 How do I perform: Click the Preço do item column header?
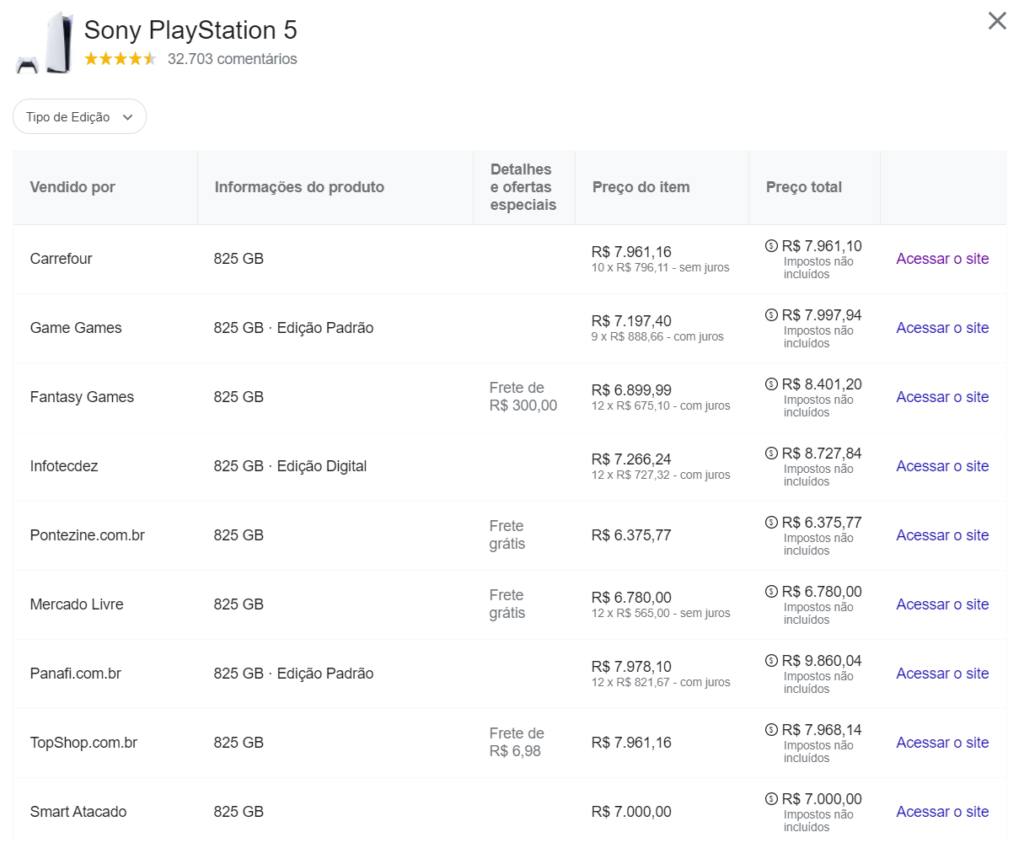(641, 187)
